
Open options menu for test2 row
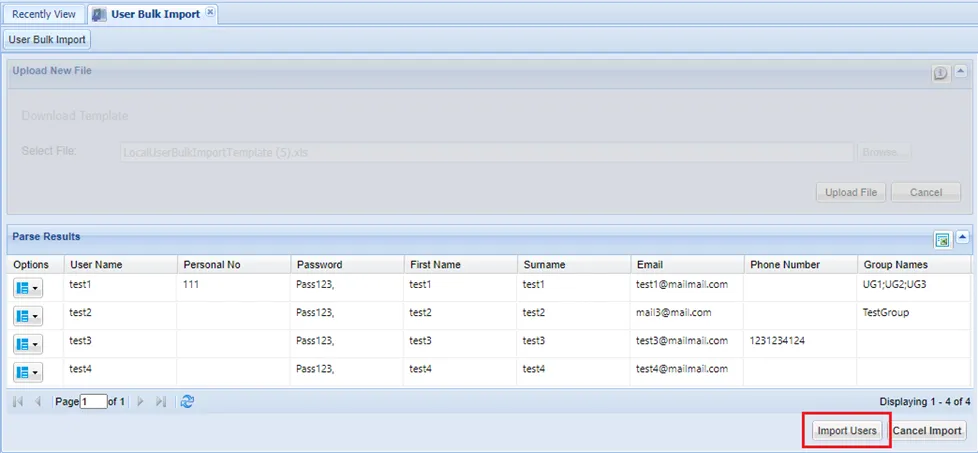coord(27,316)
